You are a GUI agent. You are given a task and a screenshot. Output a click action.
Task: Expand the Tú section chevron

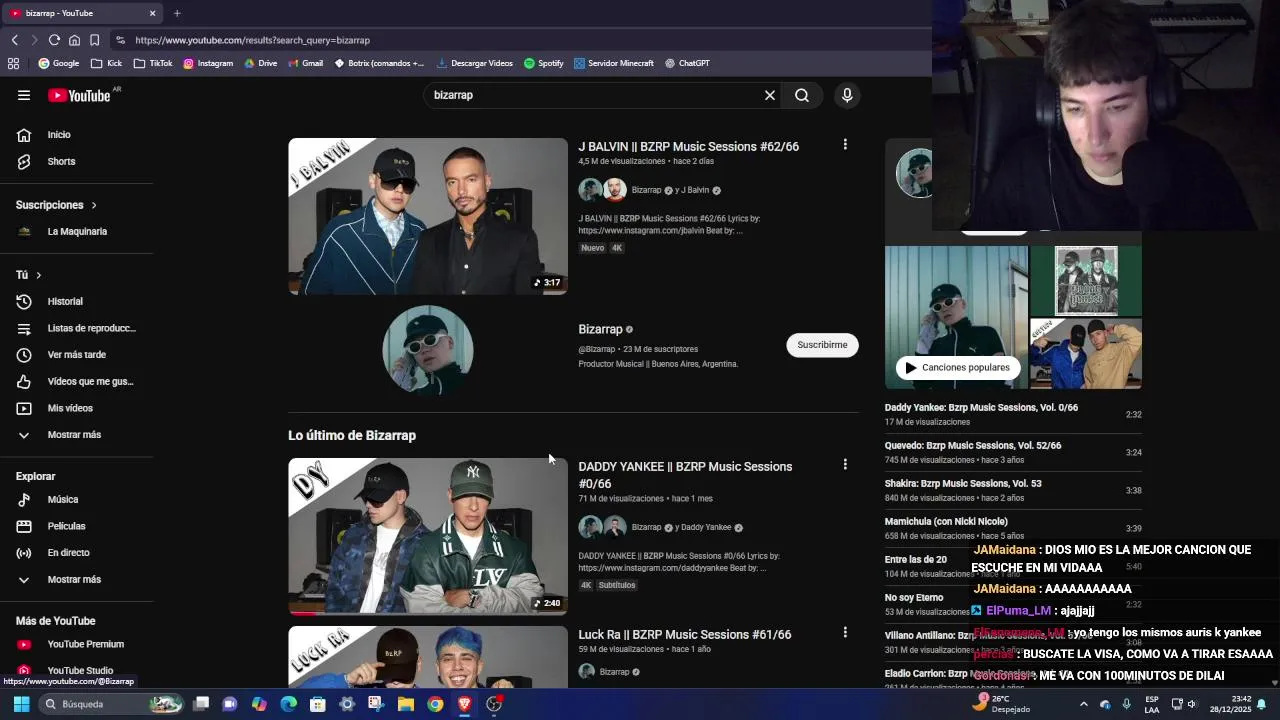(x=39, y=275)
